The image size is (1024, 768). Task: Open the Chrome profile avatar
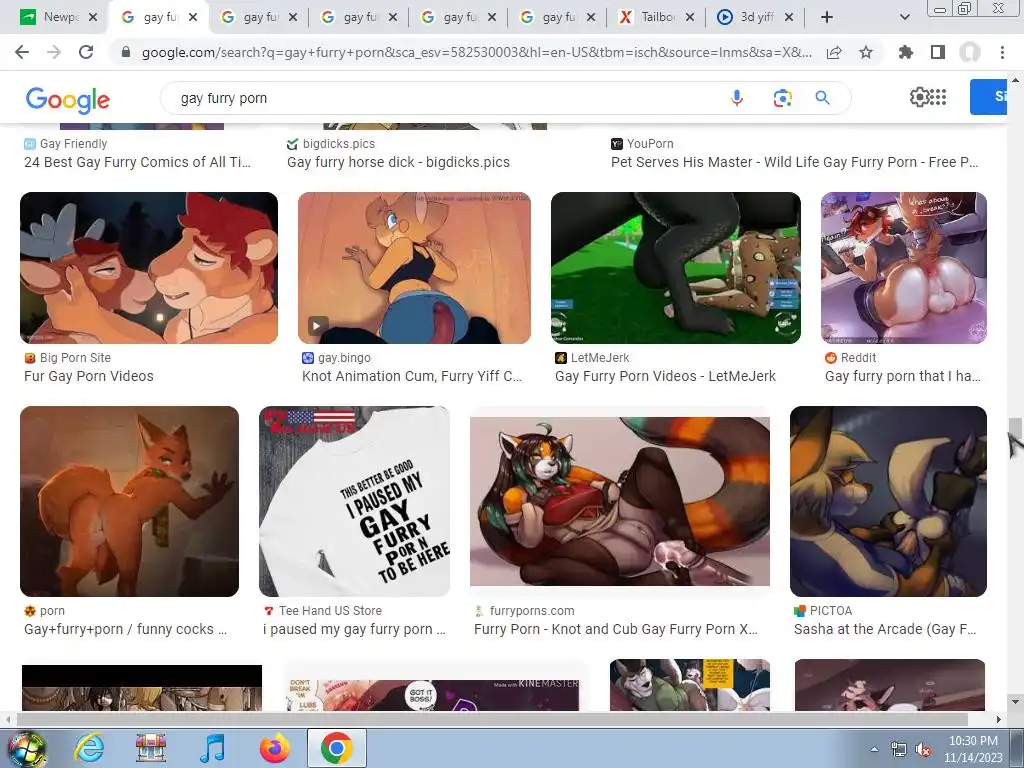tap(970, 52)
